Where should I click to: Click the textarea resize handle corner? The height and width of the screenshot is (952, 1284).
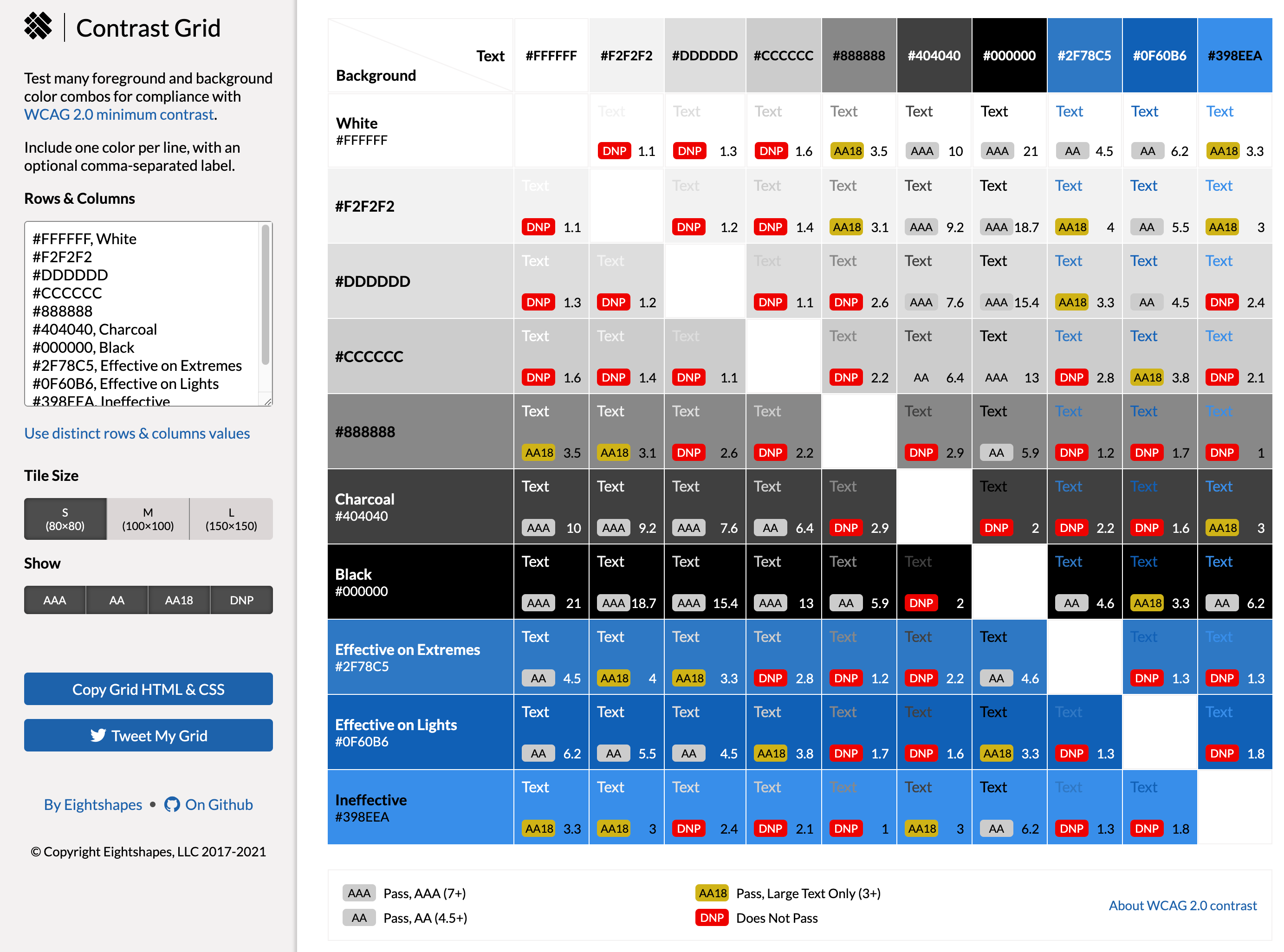click(x=268, y=402)
